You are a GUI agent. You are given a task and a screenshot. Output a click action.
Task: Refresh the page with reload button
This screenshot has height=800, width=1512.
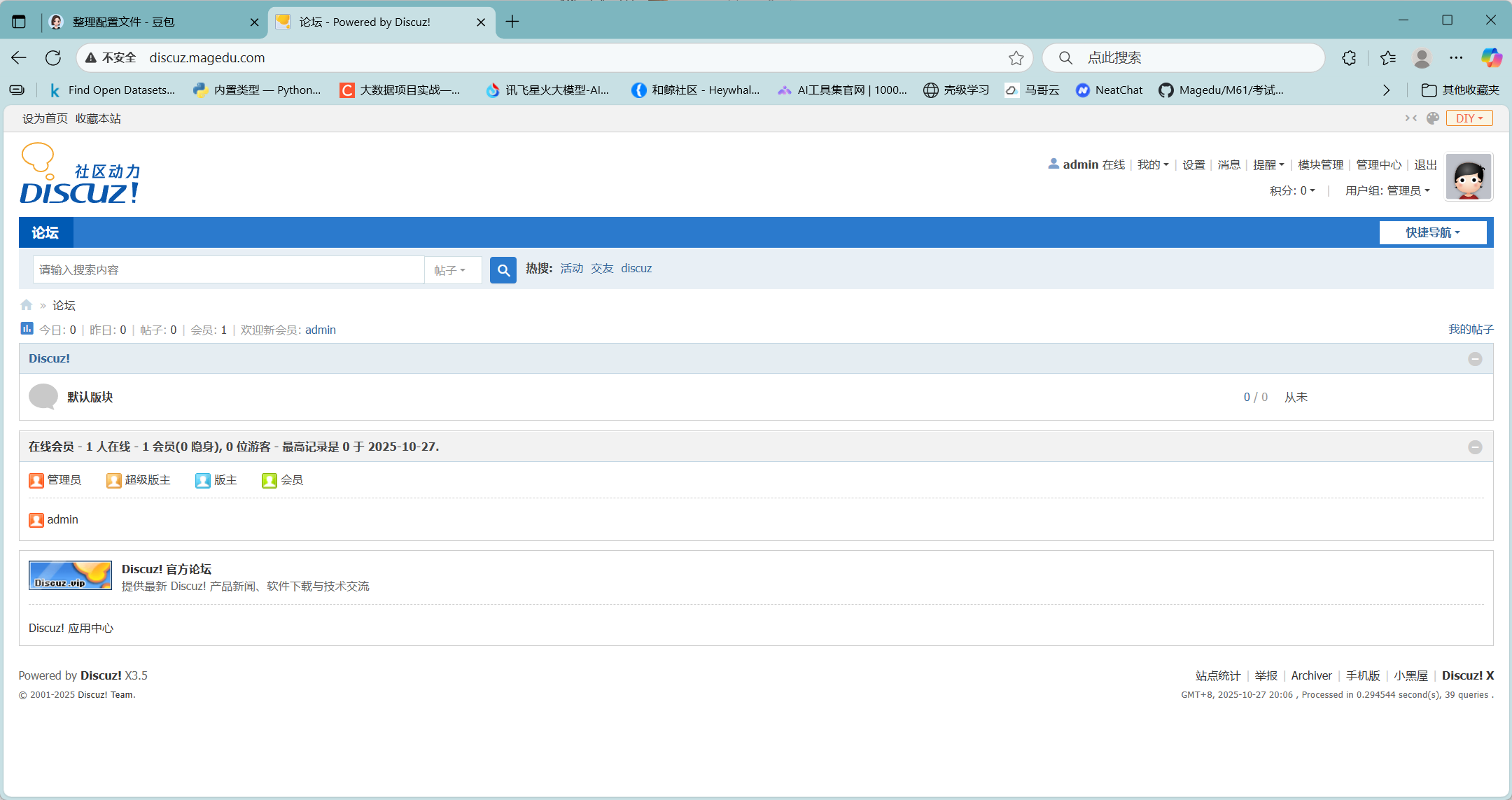[x=53, y=58]
